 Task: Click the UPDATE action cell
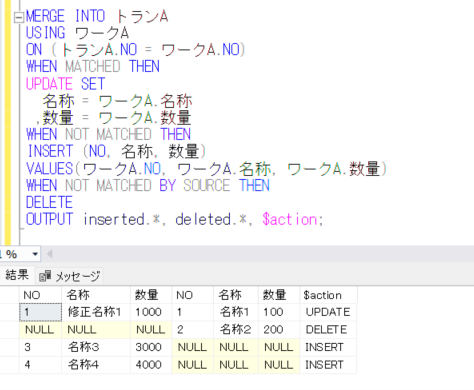328,312
